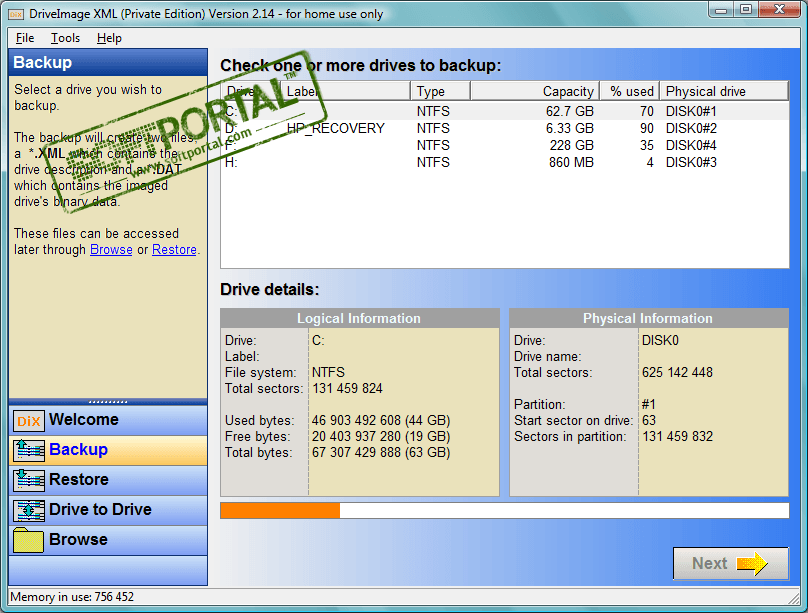Click the window resize grip corner

(x=794, y=598)
